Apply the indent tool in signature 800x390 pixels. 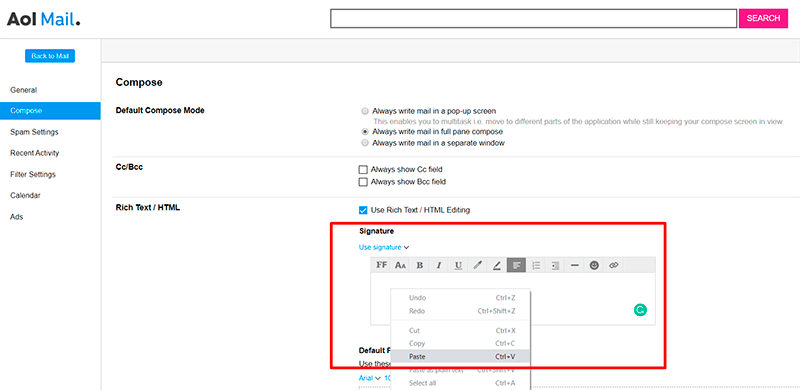point(555,265)
